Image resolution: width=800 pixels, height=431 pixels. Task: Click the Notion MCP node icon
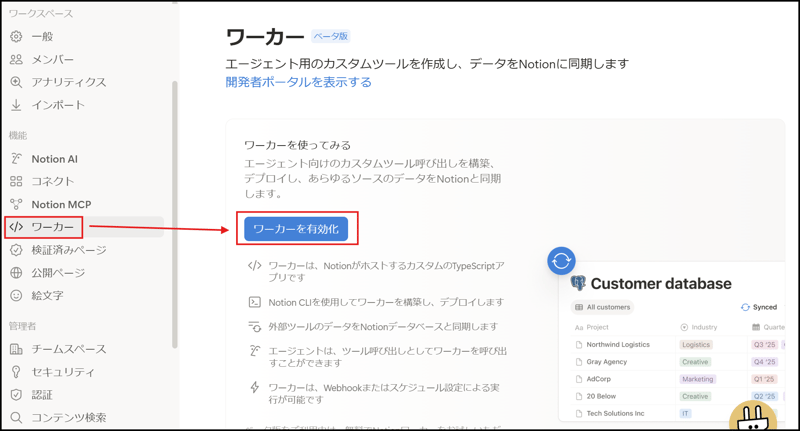(16, 204)
